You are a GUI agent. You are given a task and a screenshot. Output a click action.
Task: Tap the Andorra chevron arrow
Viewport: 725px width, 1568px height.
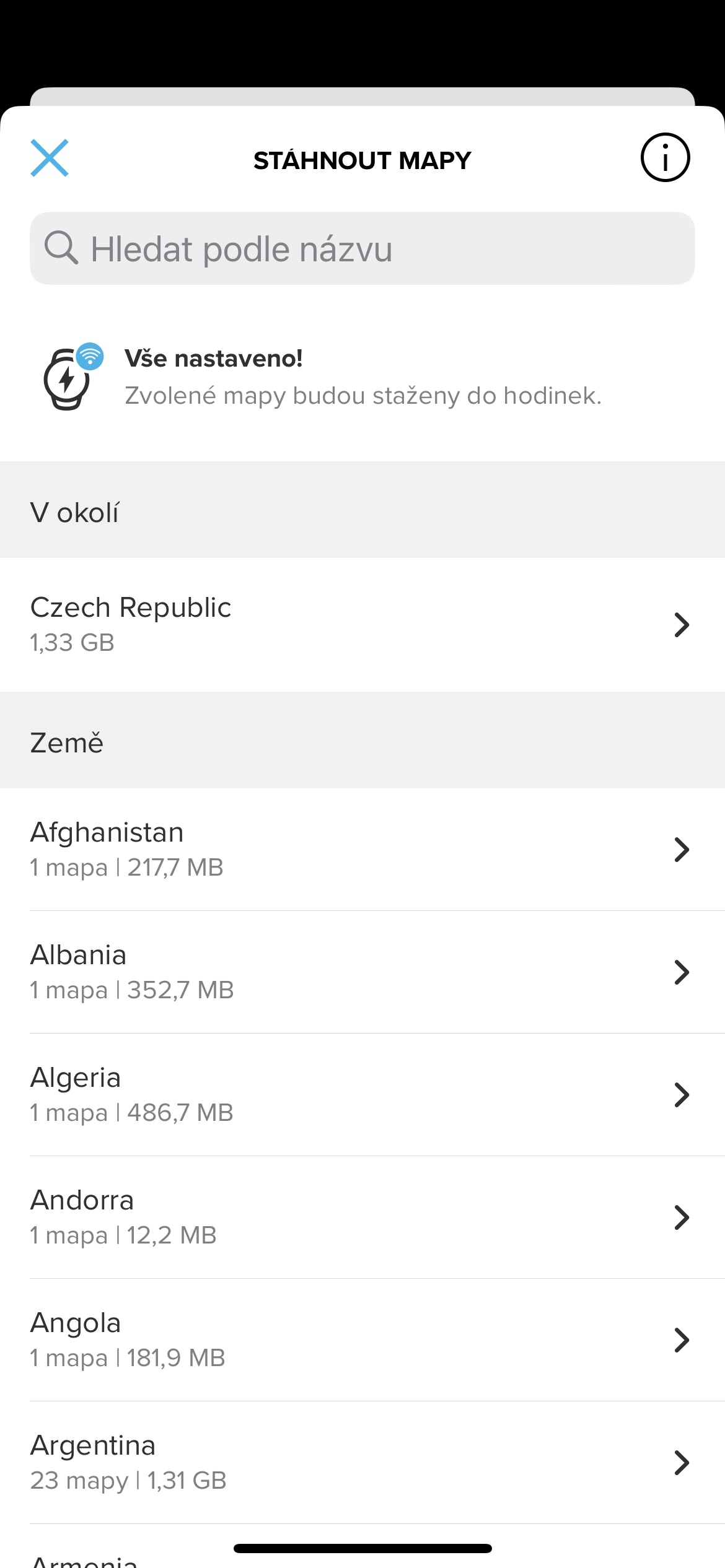coord(682,1217)
